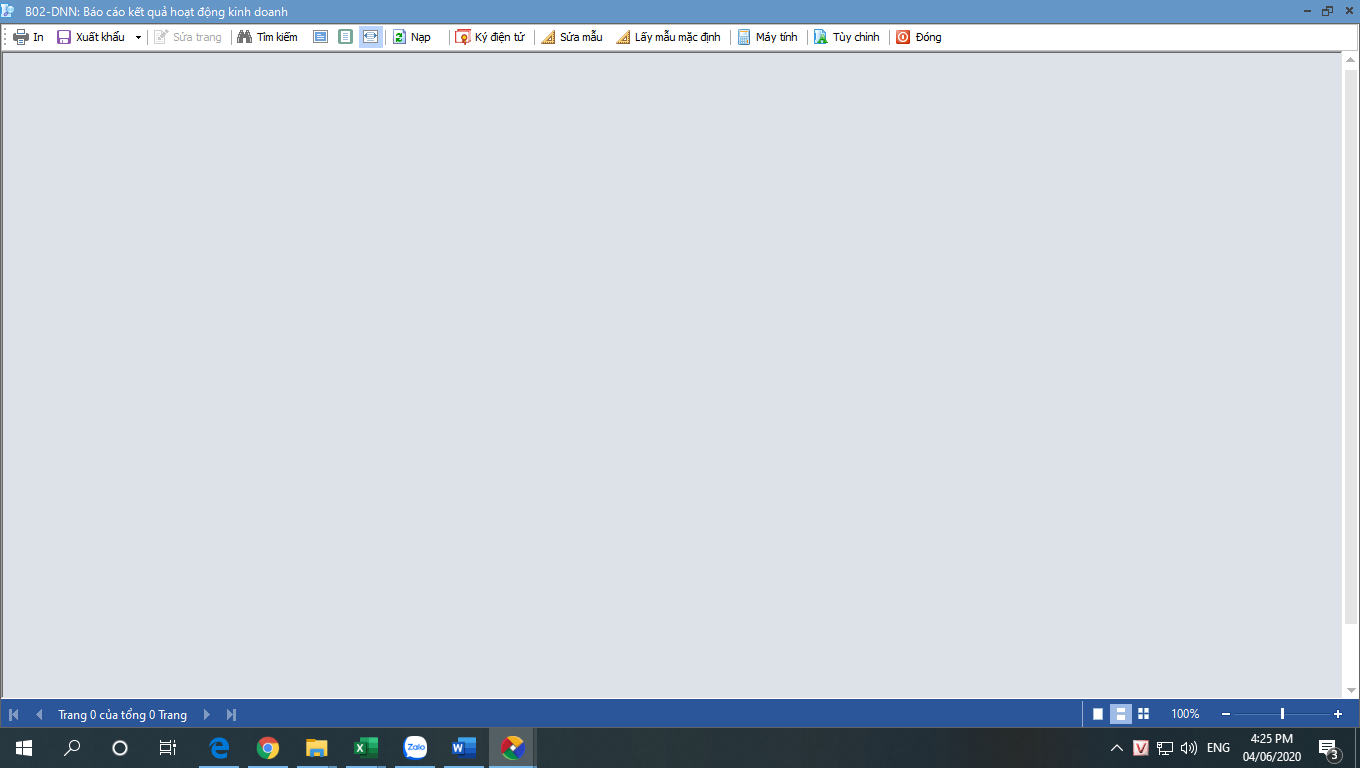This screenshot has height=768, width=1360.
Task: Open Ký điện tử digital signature
Action: (x=463, y=37)
